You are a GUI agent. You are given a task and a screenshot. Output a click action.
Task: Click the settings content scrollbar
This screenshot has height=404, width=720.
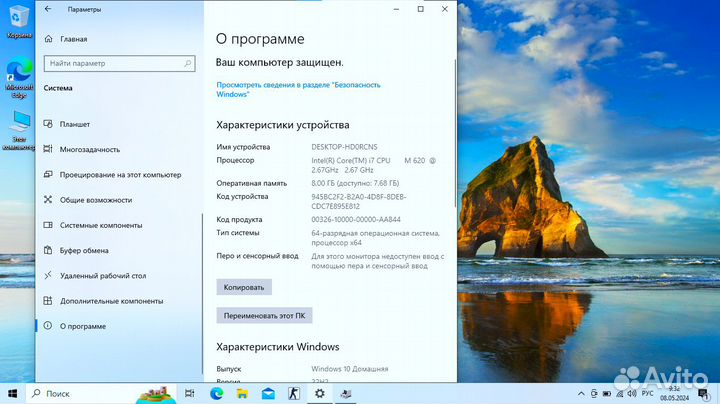click(456, 133)
